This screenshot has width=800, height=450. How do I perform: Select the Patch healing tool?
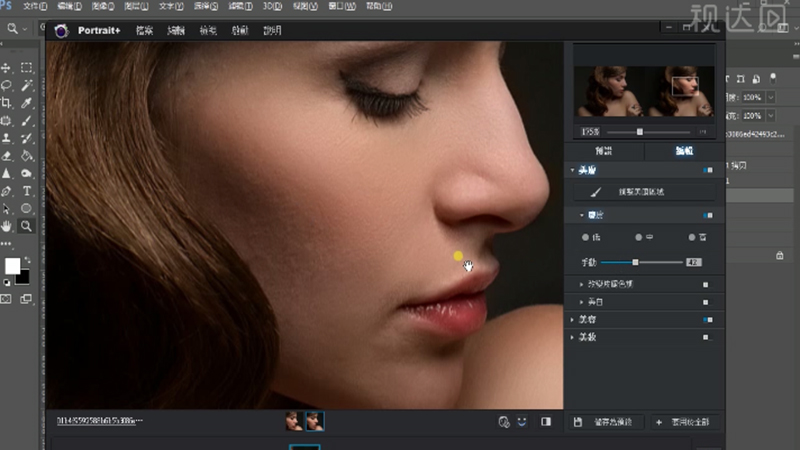tap(6, 121)
